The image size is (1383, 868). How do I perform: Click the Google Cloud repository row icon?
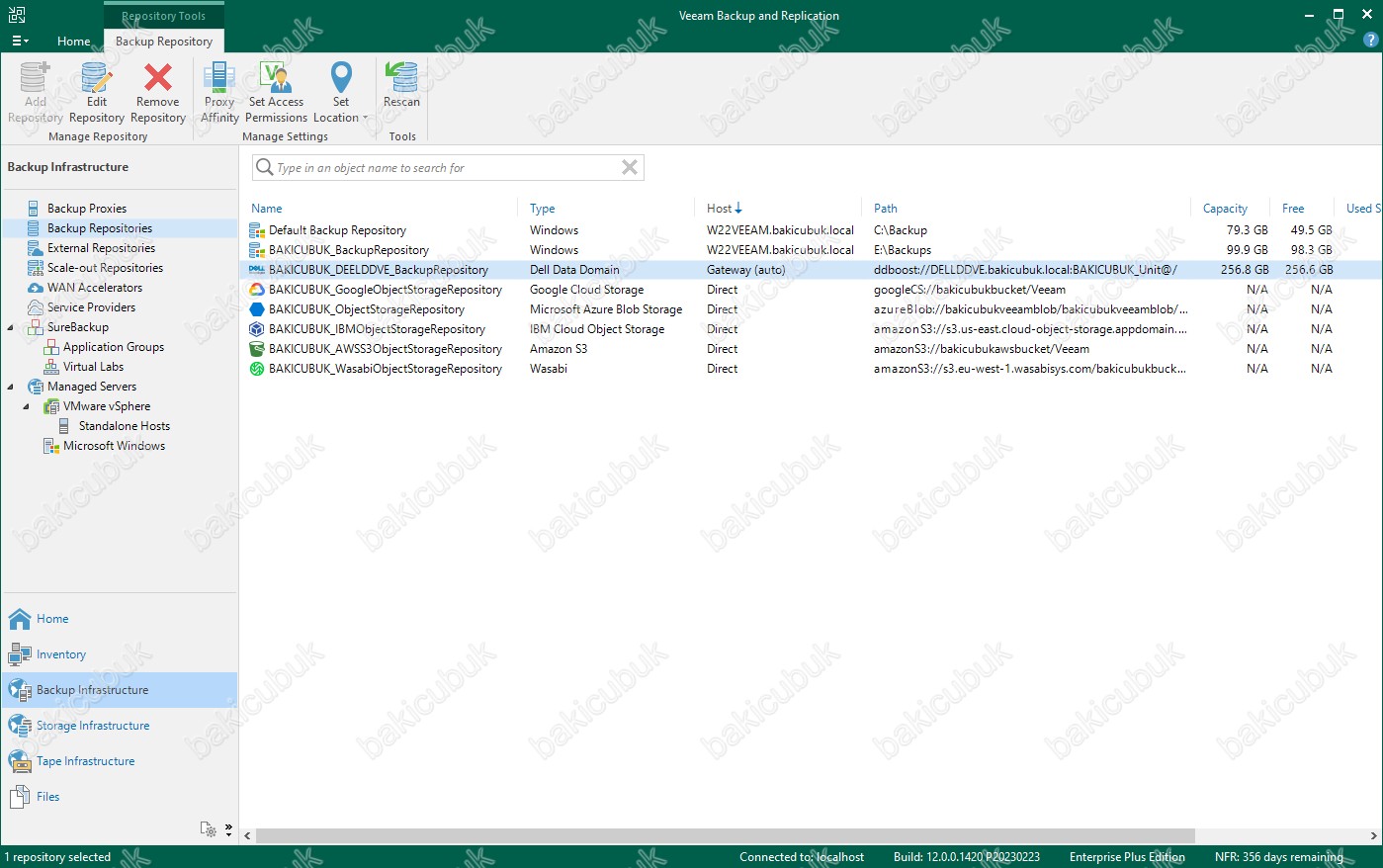tap(256, 290)
